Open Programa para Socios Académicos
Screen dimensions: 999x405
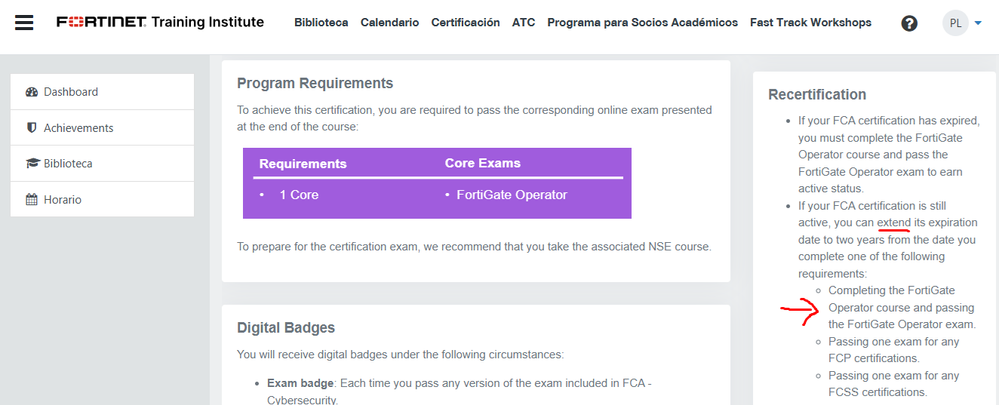point(642,23)
